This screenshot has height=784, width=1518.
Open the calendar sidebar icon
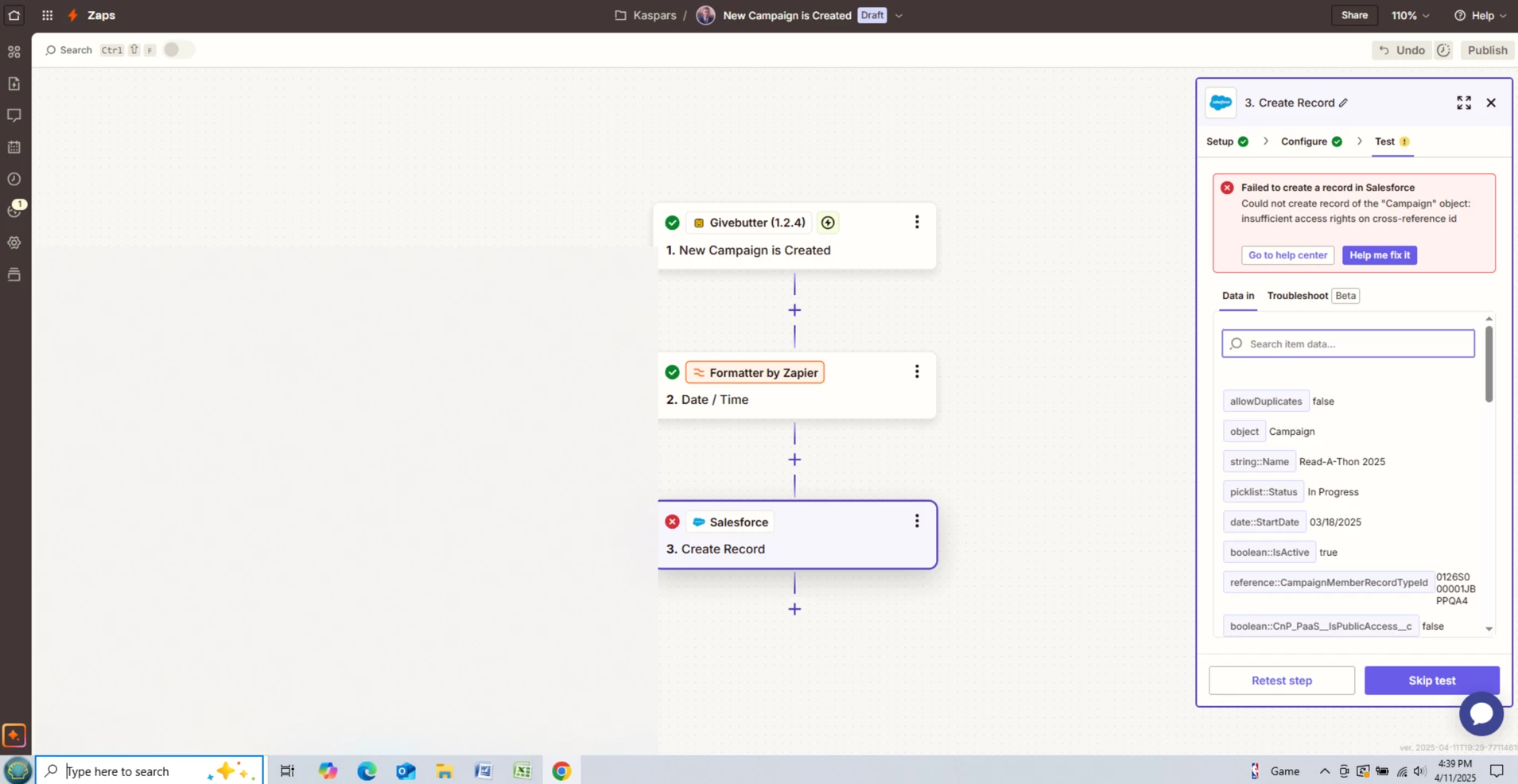[x=14, y=147]
